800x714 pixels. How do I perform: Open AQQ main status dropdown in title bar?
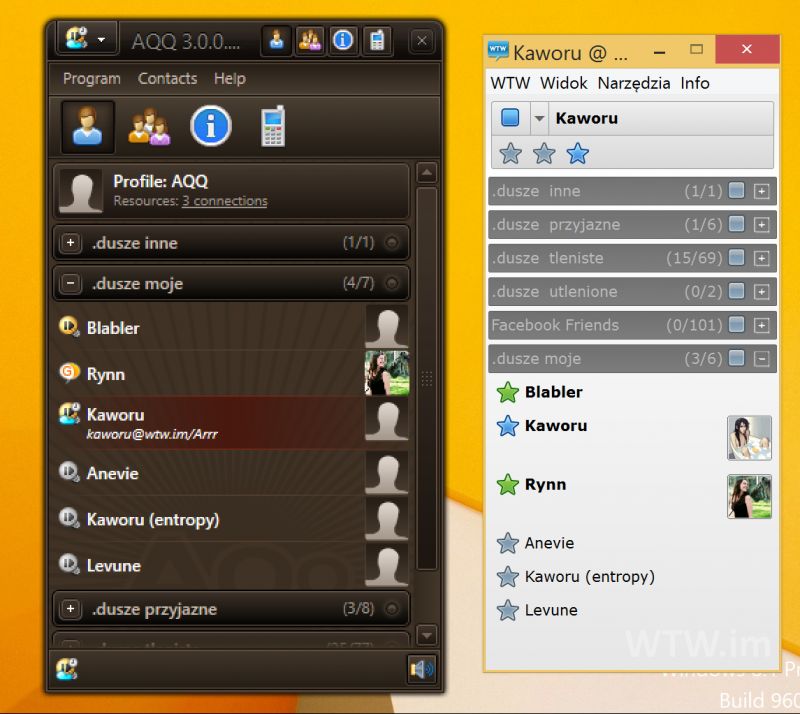(x=87, y=38)
